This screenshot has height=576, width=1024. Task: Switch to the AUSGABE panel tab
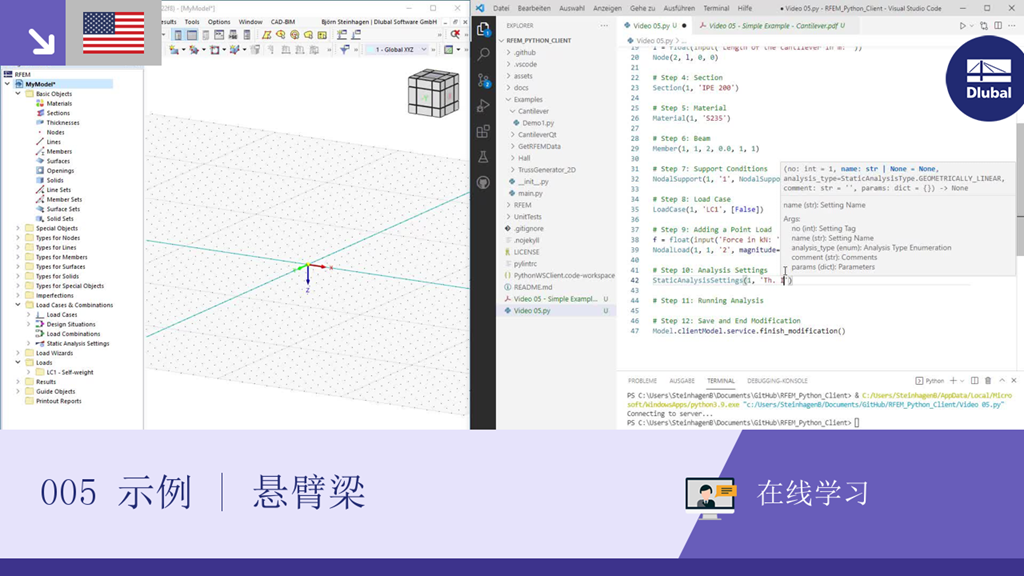[682, 381]
